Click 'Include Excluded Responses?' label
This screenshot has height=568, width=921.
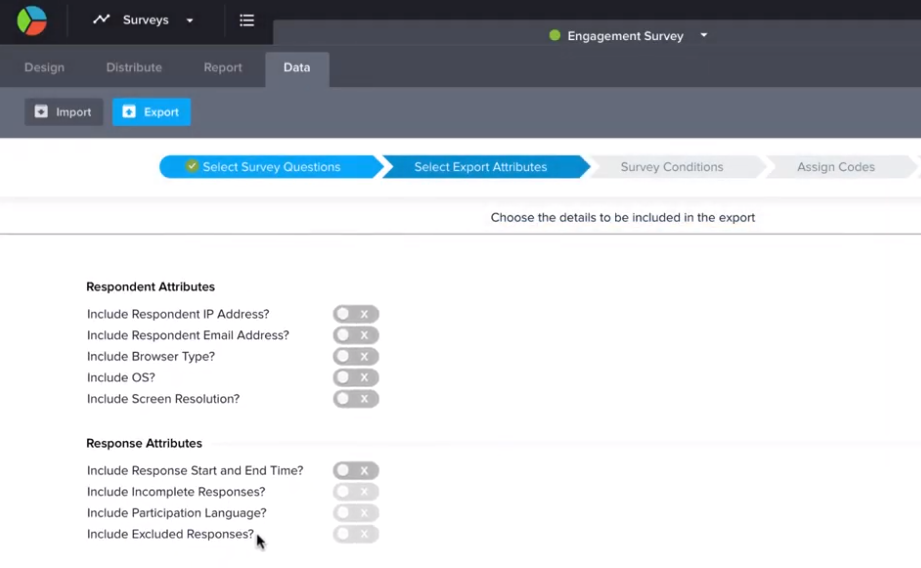[170, 534]
